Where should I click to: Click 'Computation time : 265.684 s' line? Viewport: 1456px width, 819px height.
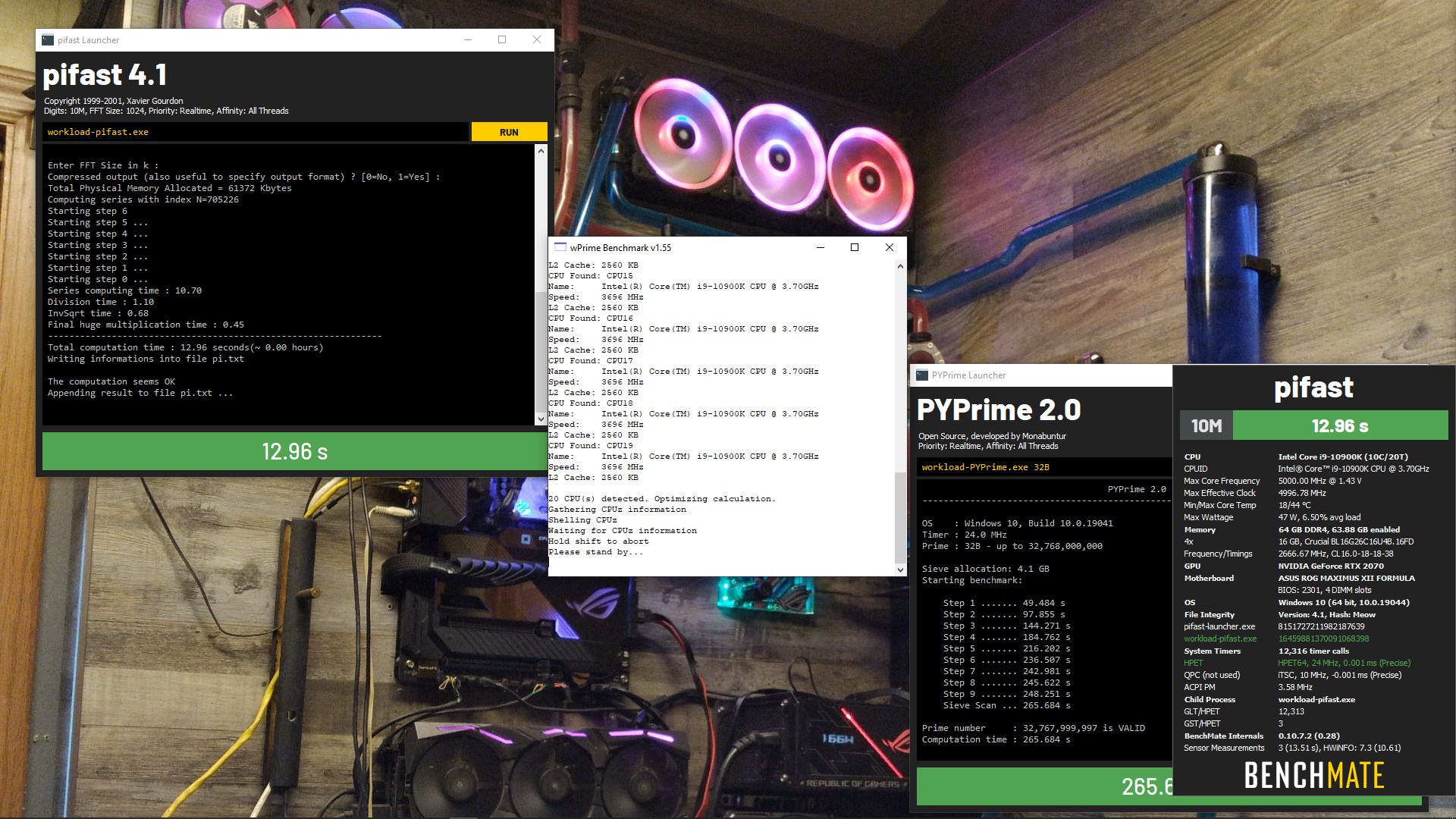click(x=996, y=739)
